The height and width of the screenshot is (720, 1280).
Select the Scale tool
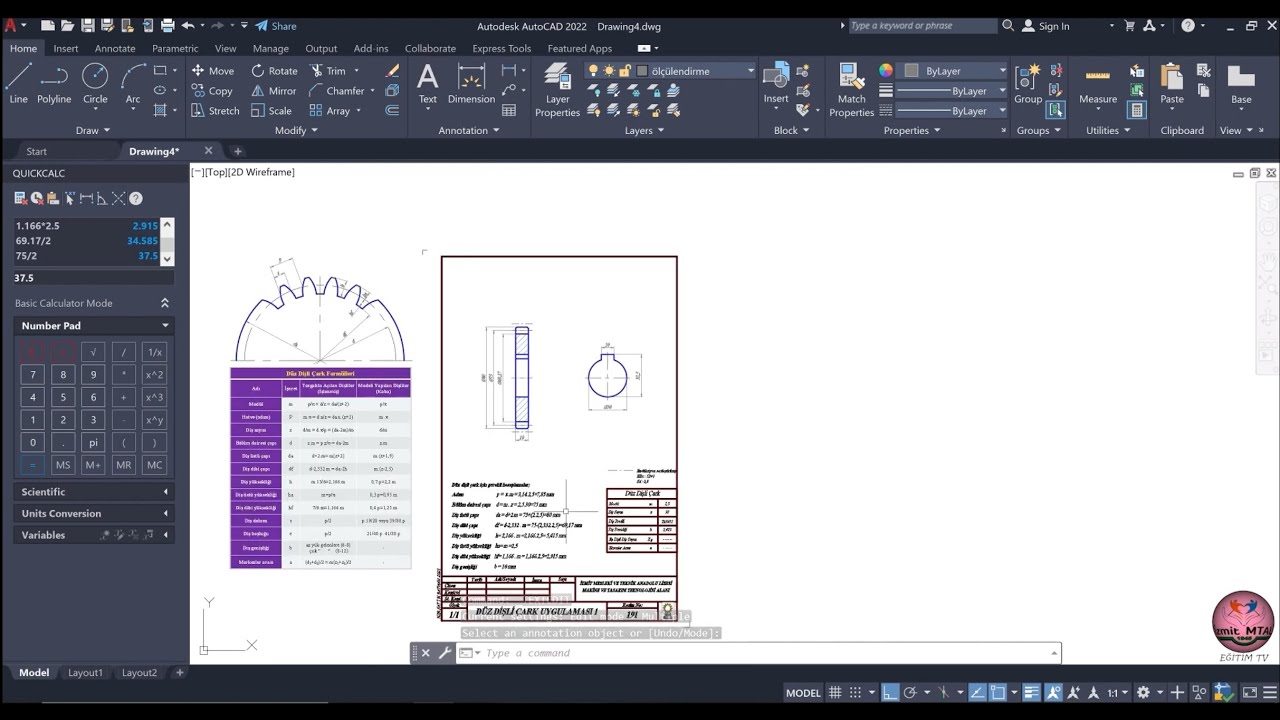(271, 111)
